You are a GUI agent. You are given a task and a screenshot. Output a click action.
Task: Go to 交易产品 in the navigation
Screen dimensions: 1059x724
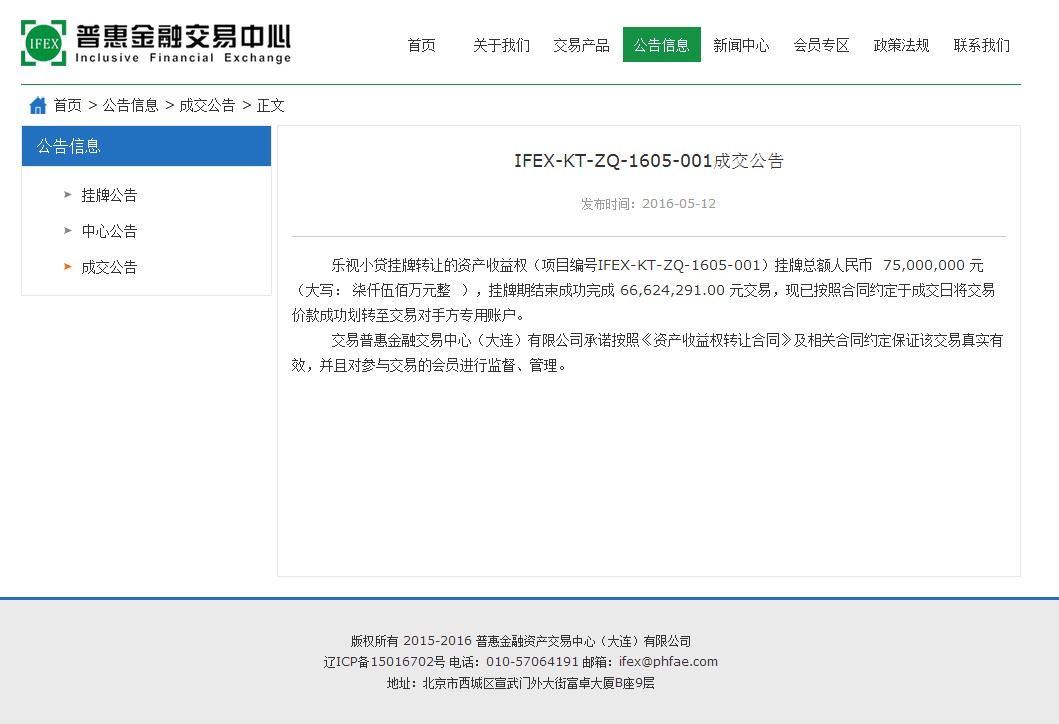click(x=581, y=45)
